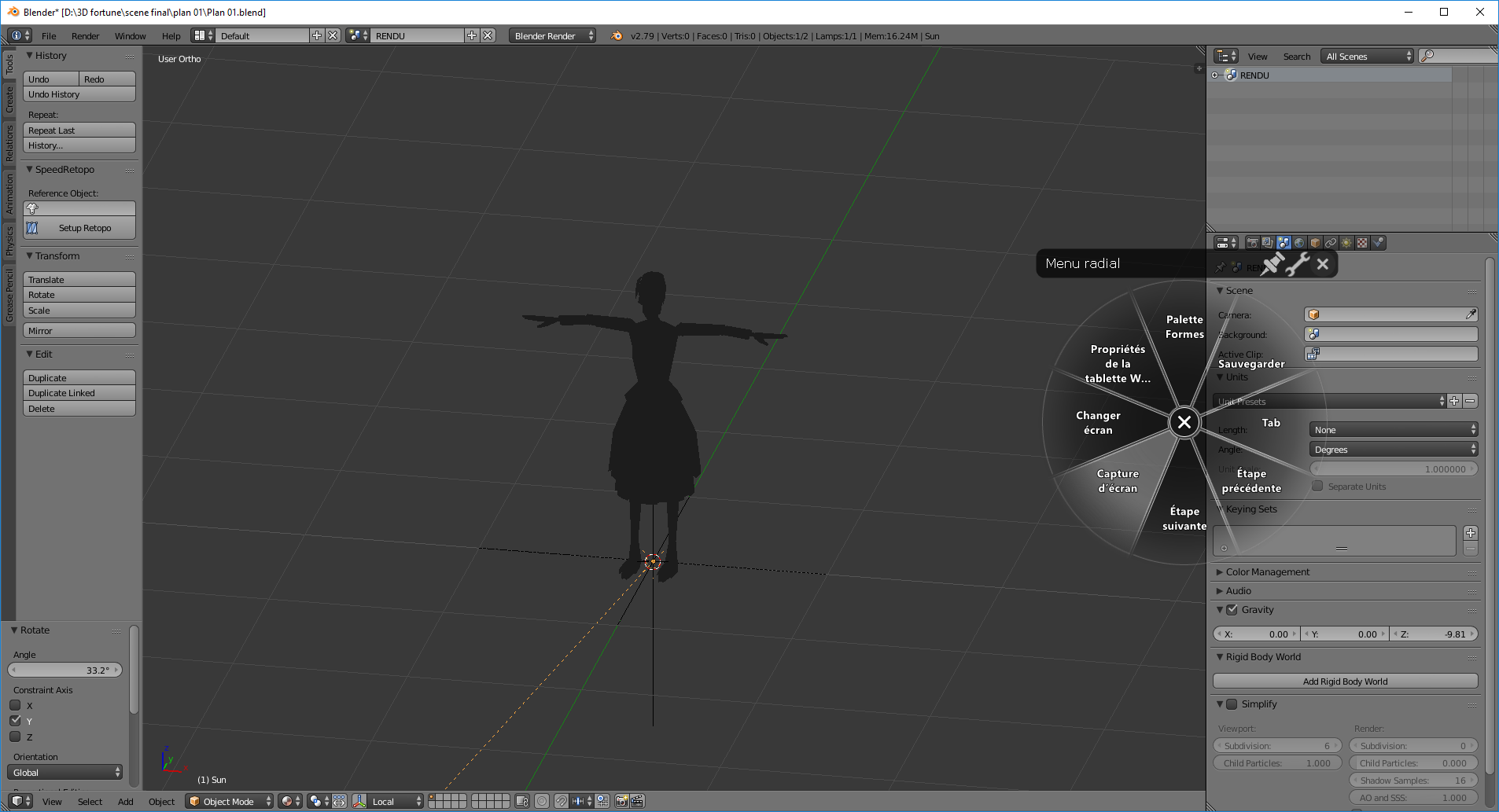Click the OpenGL render active viewport camera icon
The height and width of the screenshot is (812, 1499).
(621, 801)
